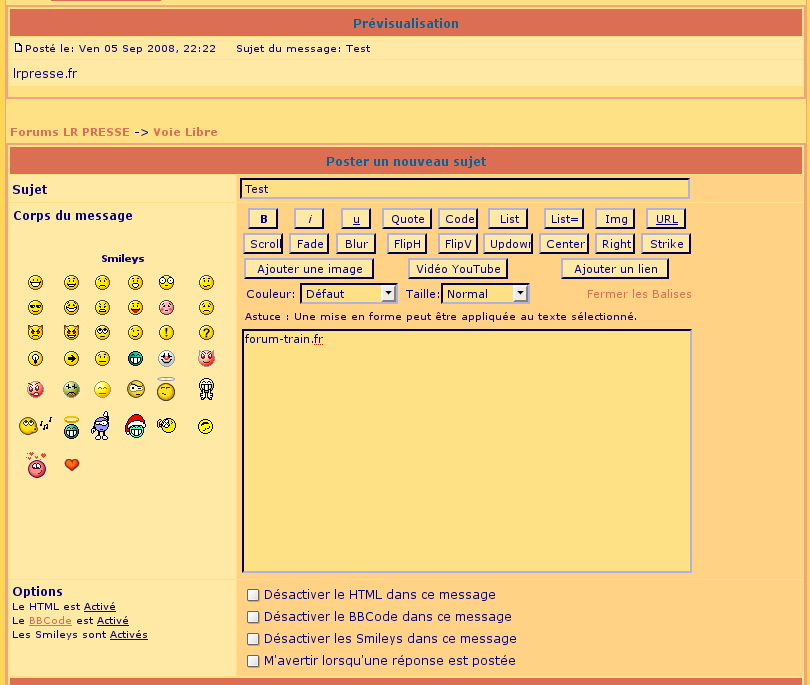810x685 pixels.
Task: Insert a Quote tag
Action: (407, 219)
